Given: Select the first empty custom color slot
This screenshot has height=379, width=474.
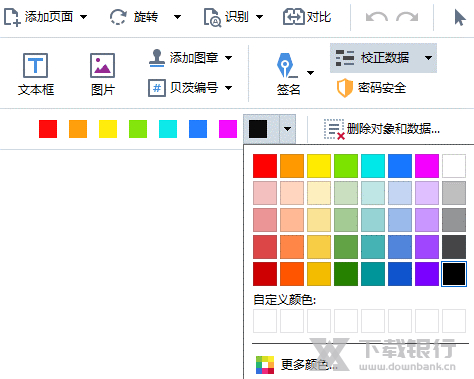Looking at the screenshot, I should pyautogui.click(x=265, y=321).
